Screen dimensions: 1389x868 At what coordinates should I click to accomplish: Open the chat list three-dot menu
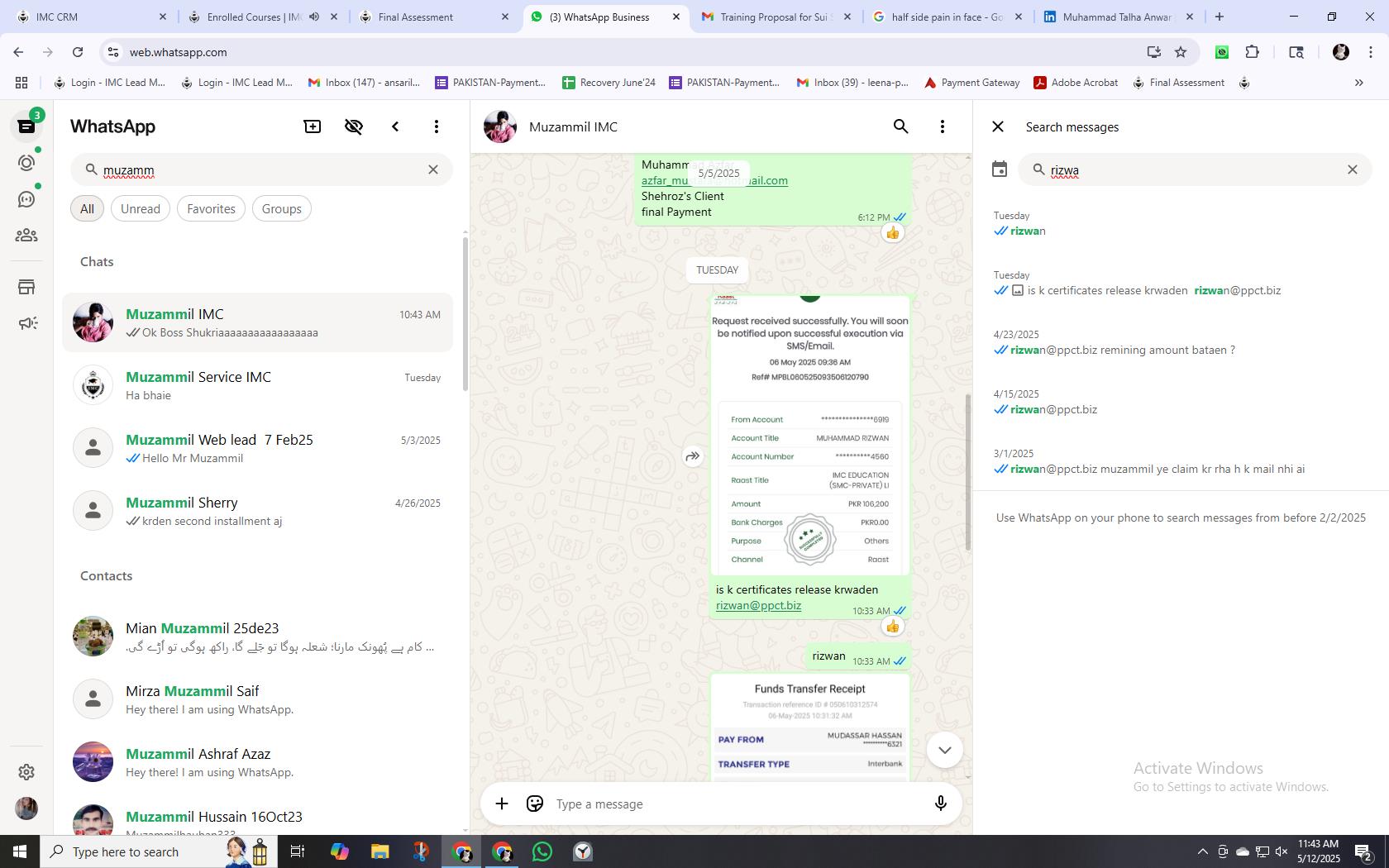coord(437,126)
